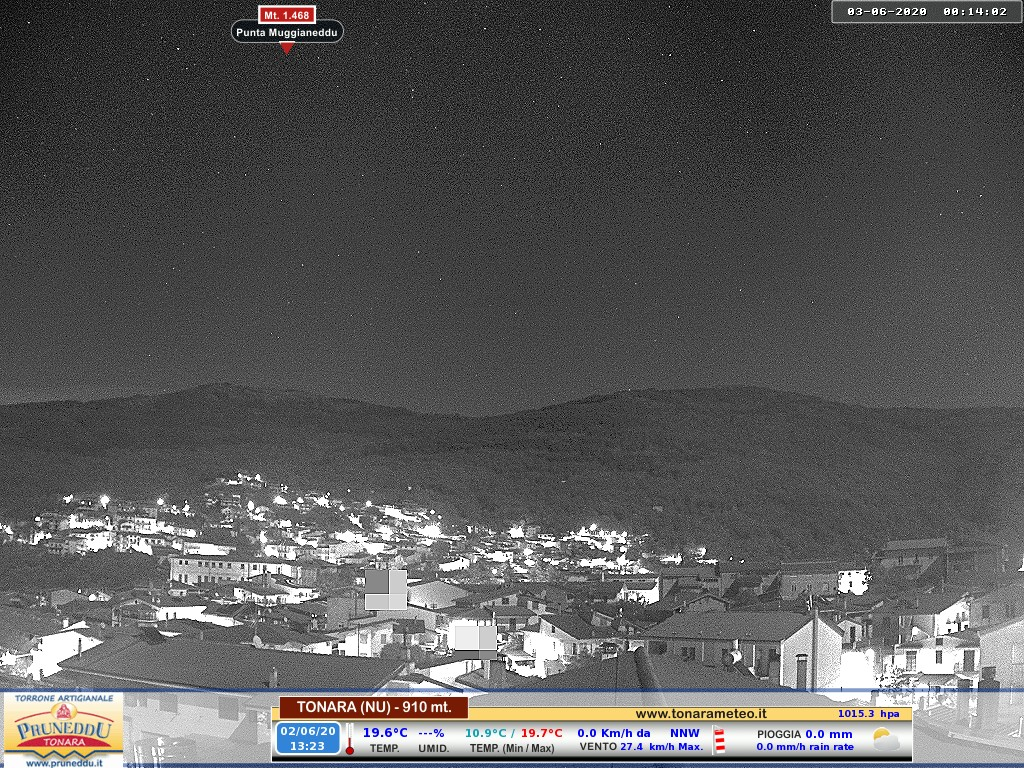Image resolution: width=1024 pixels, height=768 pixels.
Task: Click the red thermometer icon
Action: click(x=350, y=739)
